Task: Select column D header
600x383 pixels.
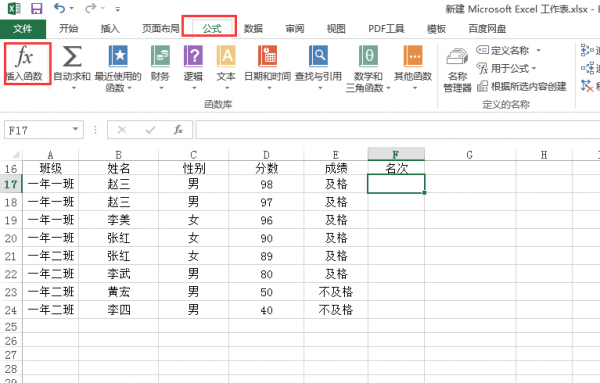Action: click(x=266, y=155)
